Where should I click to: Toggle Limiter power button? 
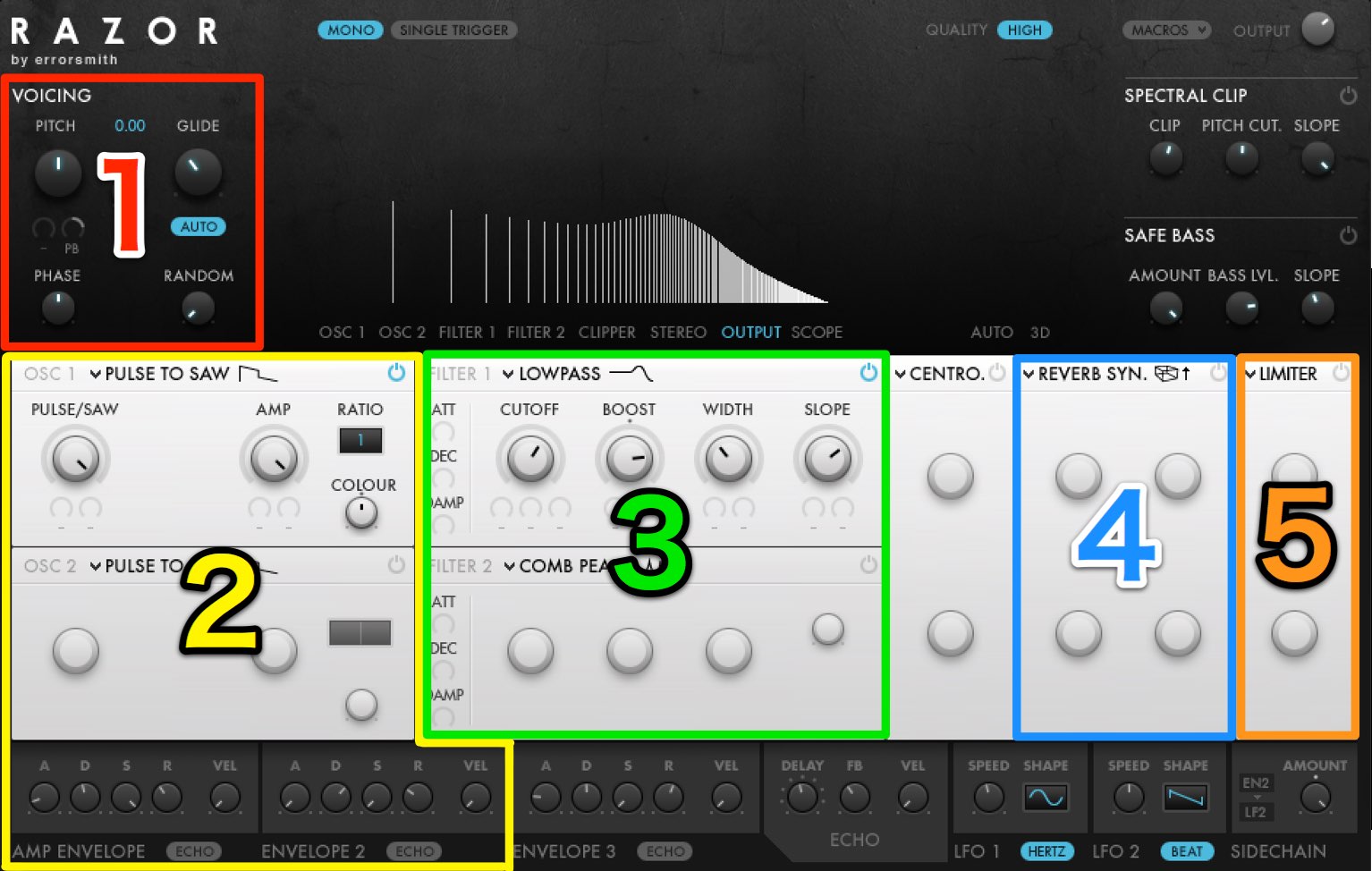tap(1341, 373)
